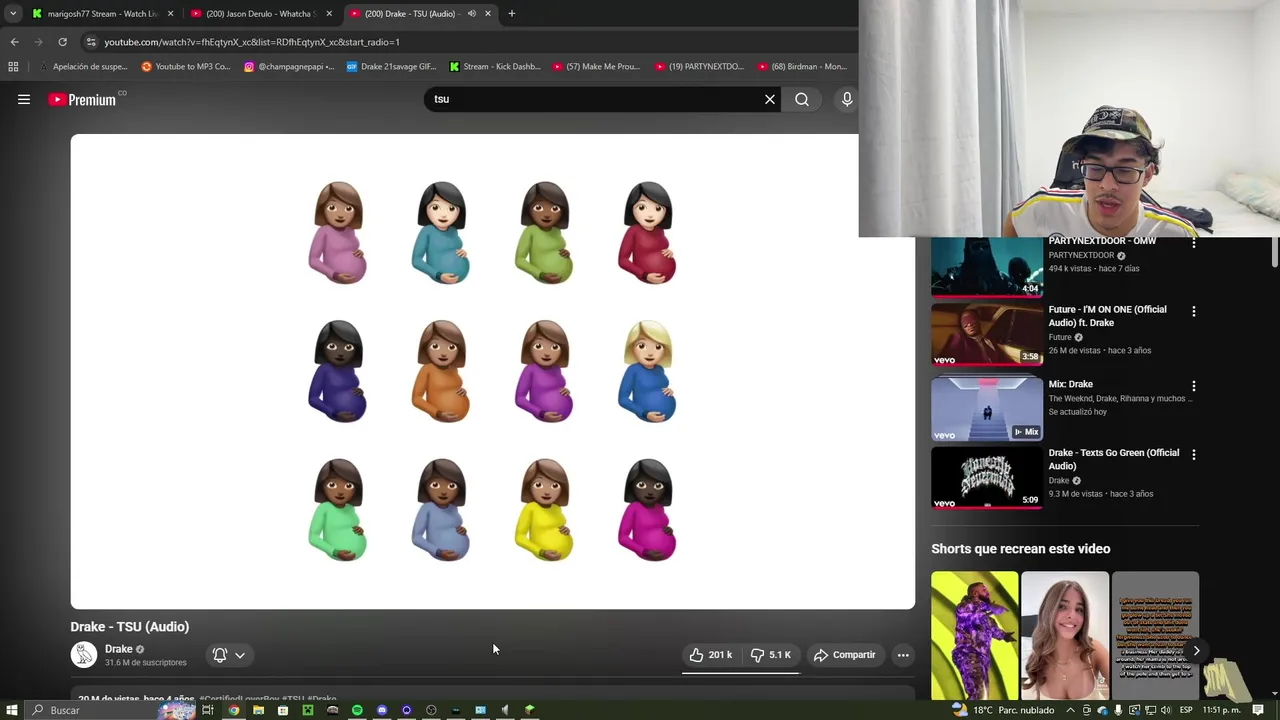Open Drake 21savage GIF bookmark
Image resolution: width=1280 pixels, height=720 pixels.
point(391,67)
